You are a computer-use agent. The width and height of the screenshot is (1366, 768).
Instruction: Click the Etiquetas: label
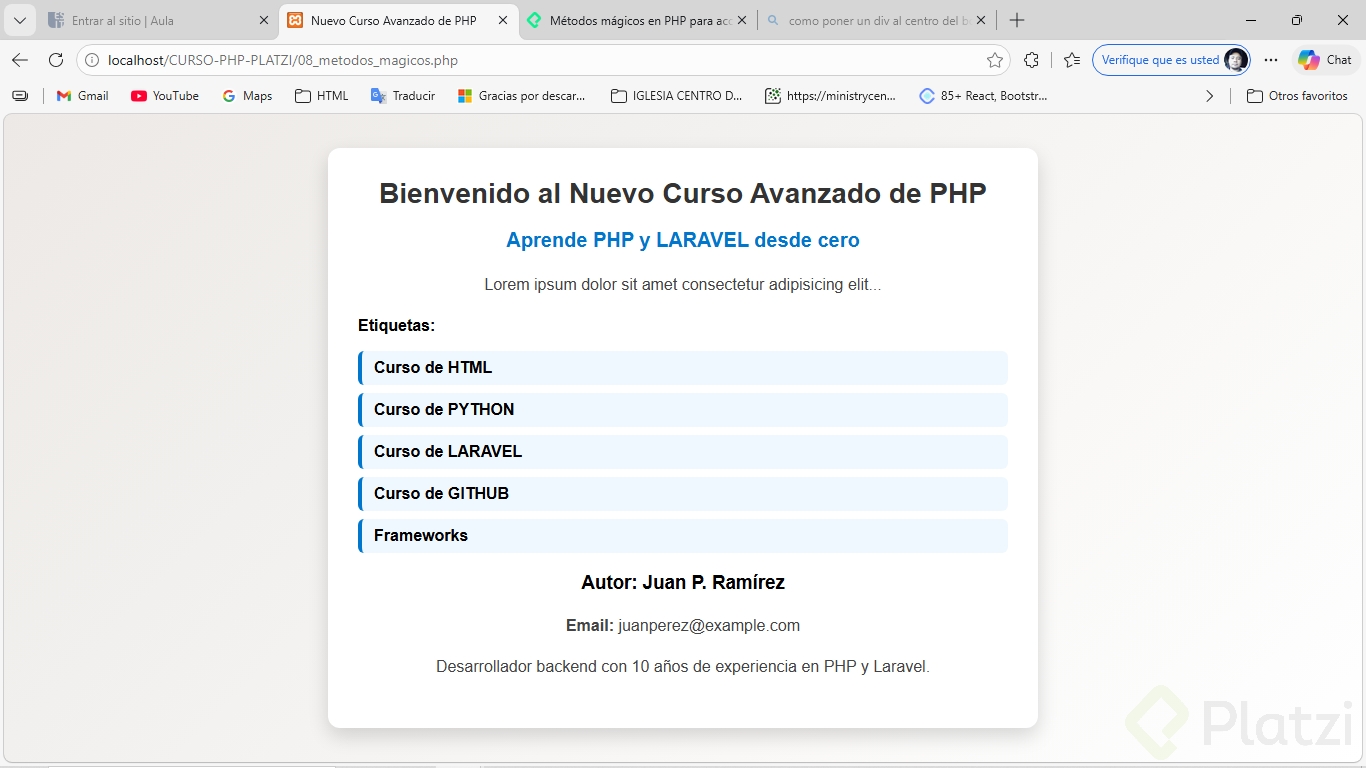coord(396,326)
